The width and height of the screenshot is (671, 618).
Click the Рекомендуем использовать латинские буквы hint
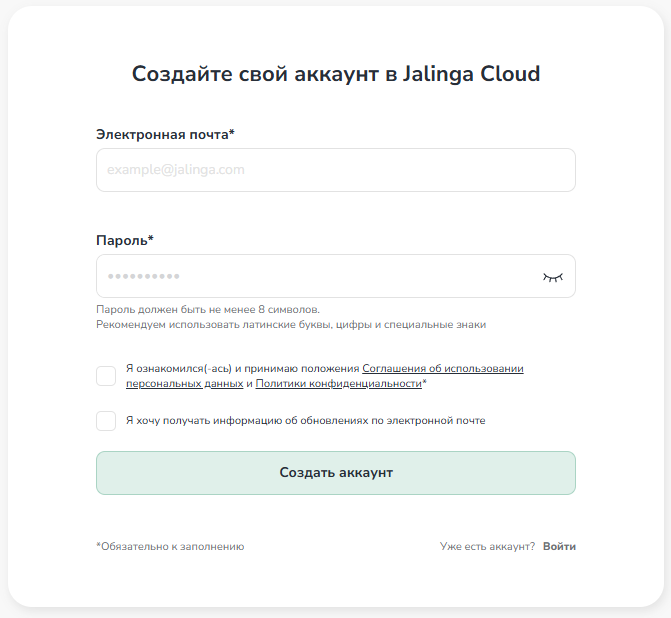(291, 325)
